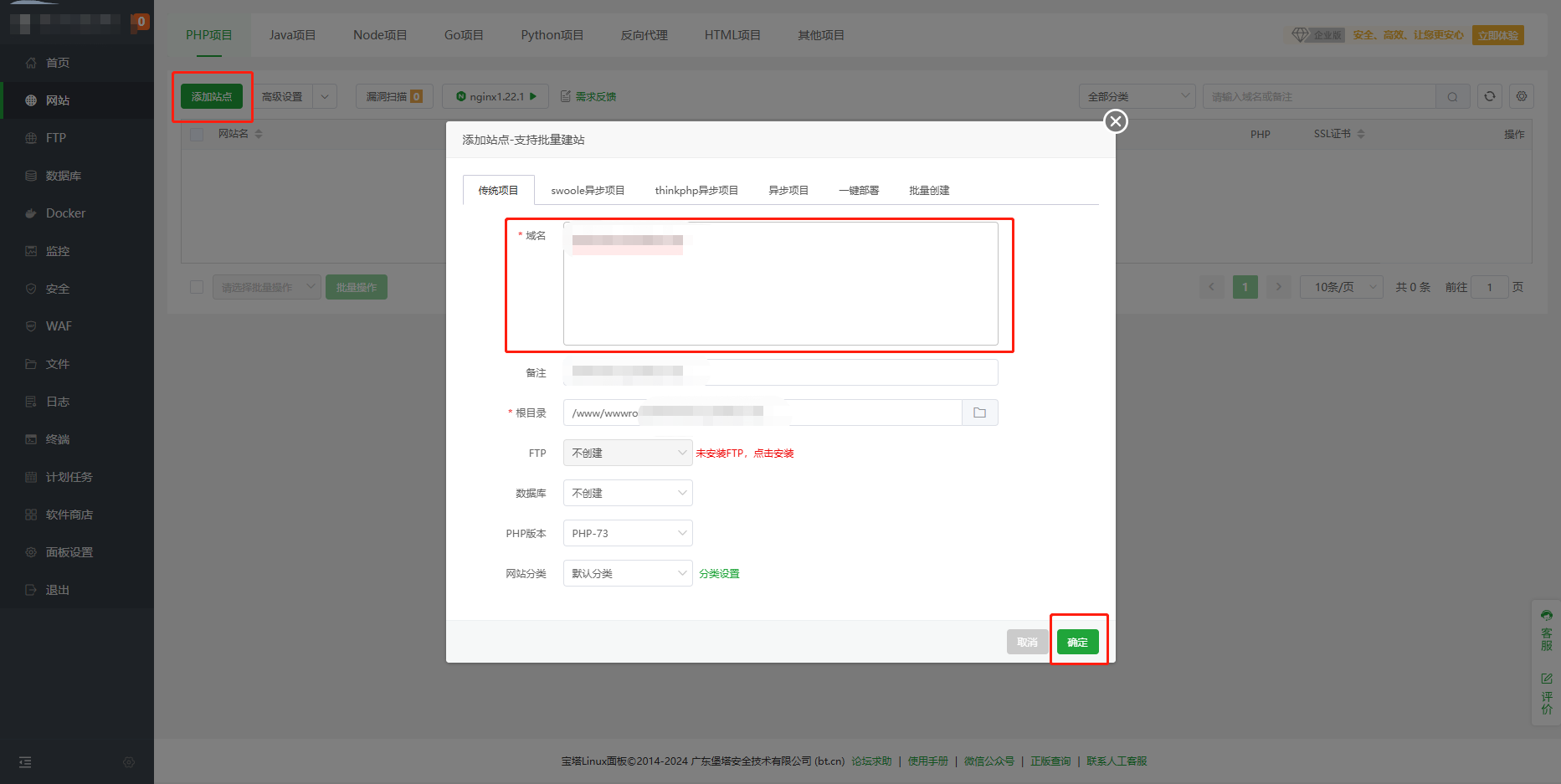Click the folder icon beside root directory field
This screenshot has height=784, width=1561.
979,412
